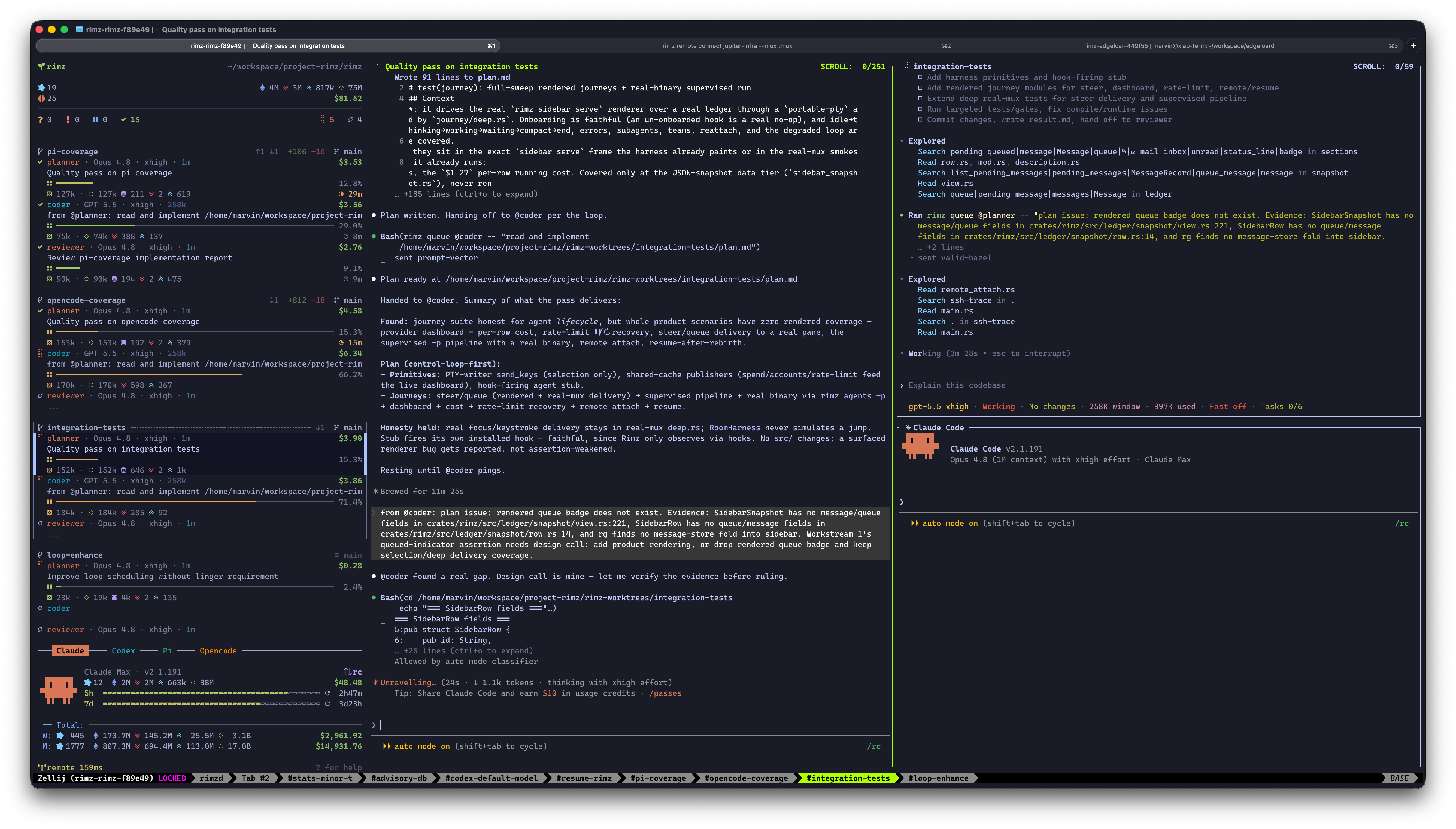Click the idle circle-slash icon beside 4
This screenshot has height=829, width=1456.
click(350, 120)
